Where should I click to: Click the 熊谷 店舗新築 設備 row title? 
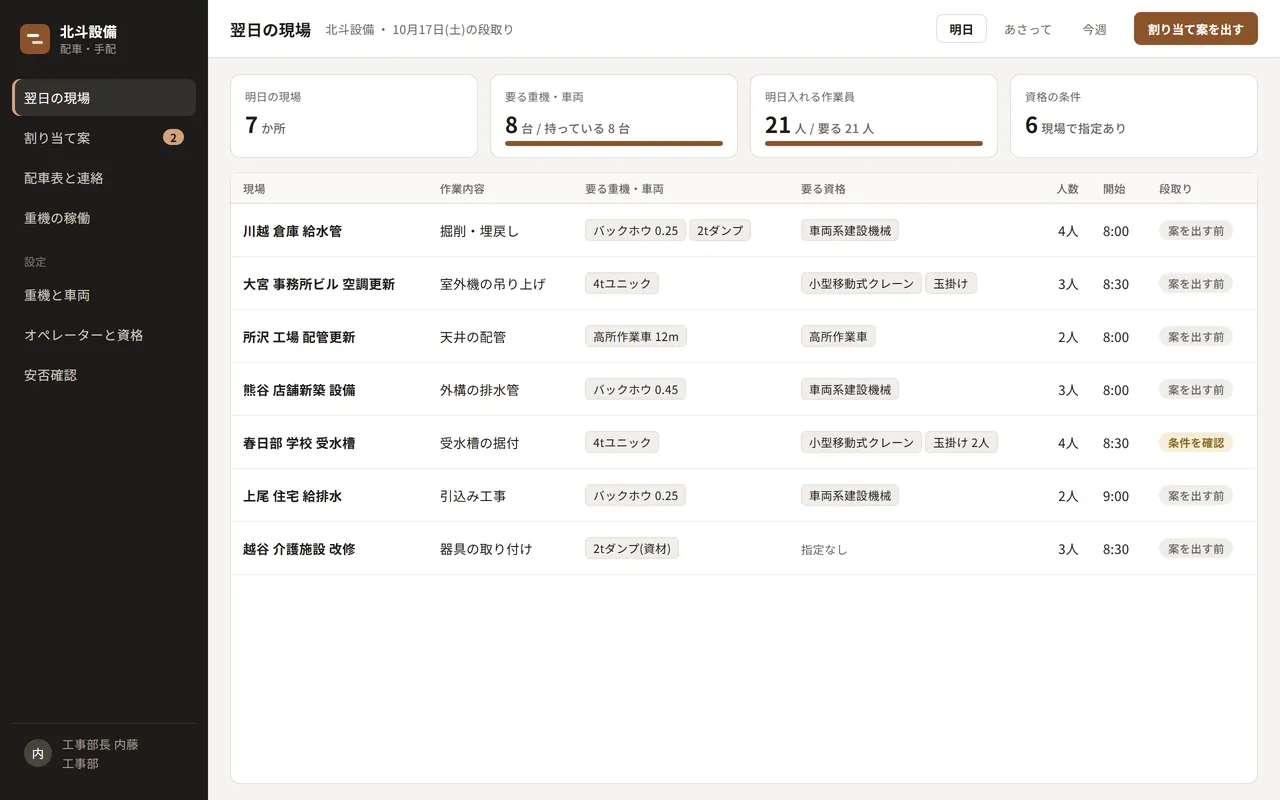point(299,390)
